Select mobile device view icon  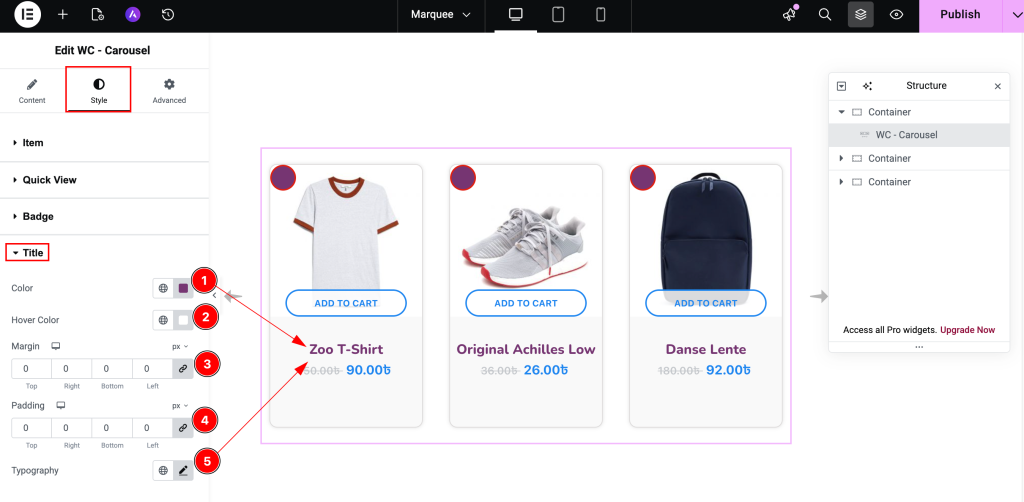(600, 15)
